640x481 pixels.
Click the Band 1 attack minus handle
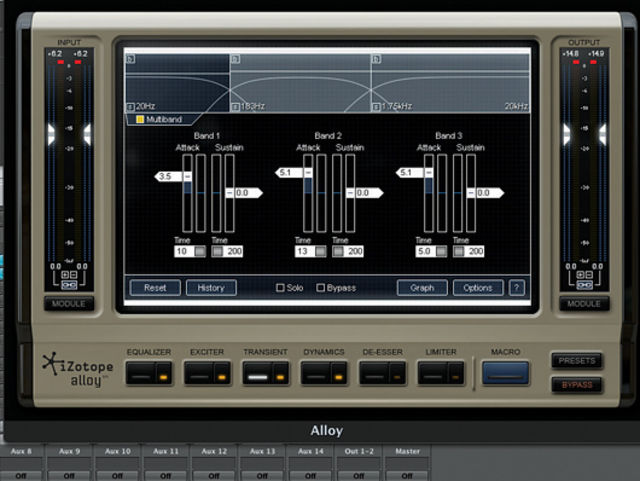(x=187, y=176)
